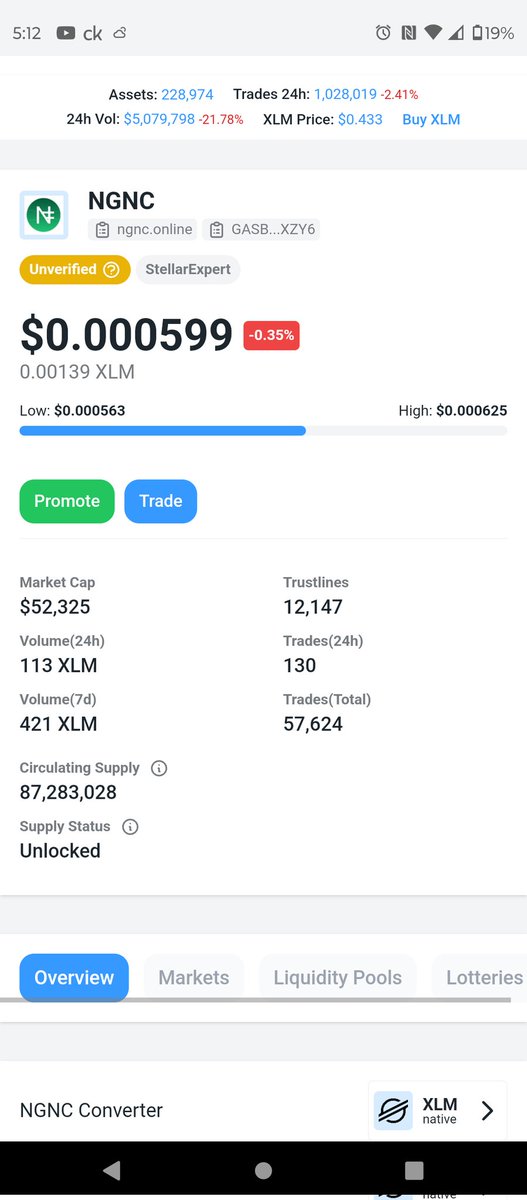Switch to Overview tab

coord(74,978)
